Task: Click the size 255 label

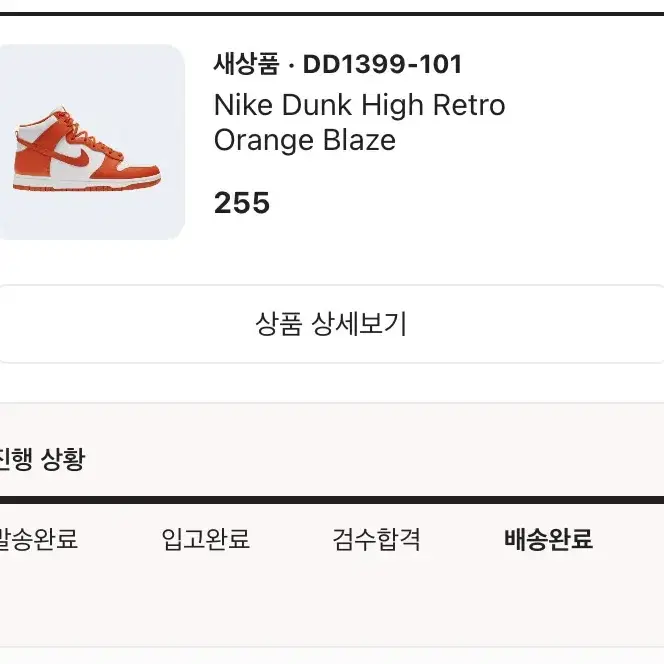Action: [242, 202]
